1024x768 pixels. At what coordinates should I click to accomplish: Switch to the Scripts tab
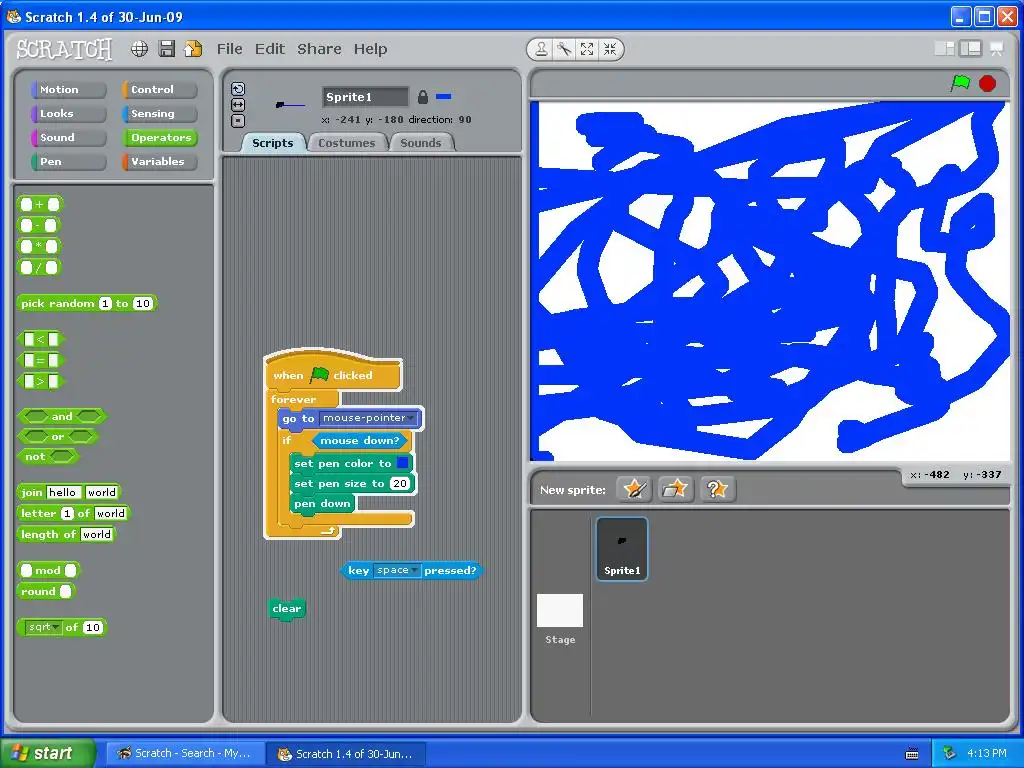(x=273, y=143)
